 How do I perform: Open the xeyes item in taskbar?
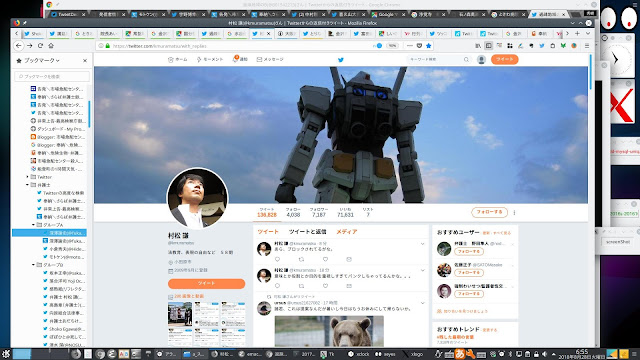point(385,354)
